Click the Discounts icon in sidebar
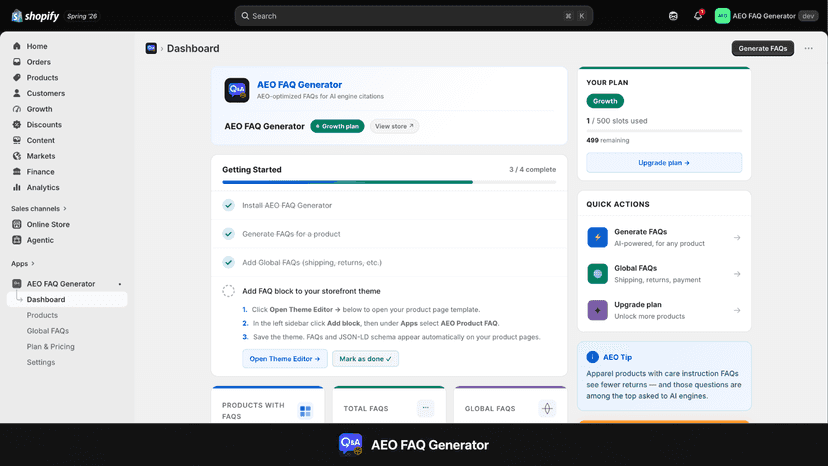 (x=17, y=125)
